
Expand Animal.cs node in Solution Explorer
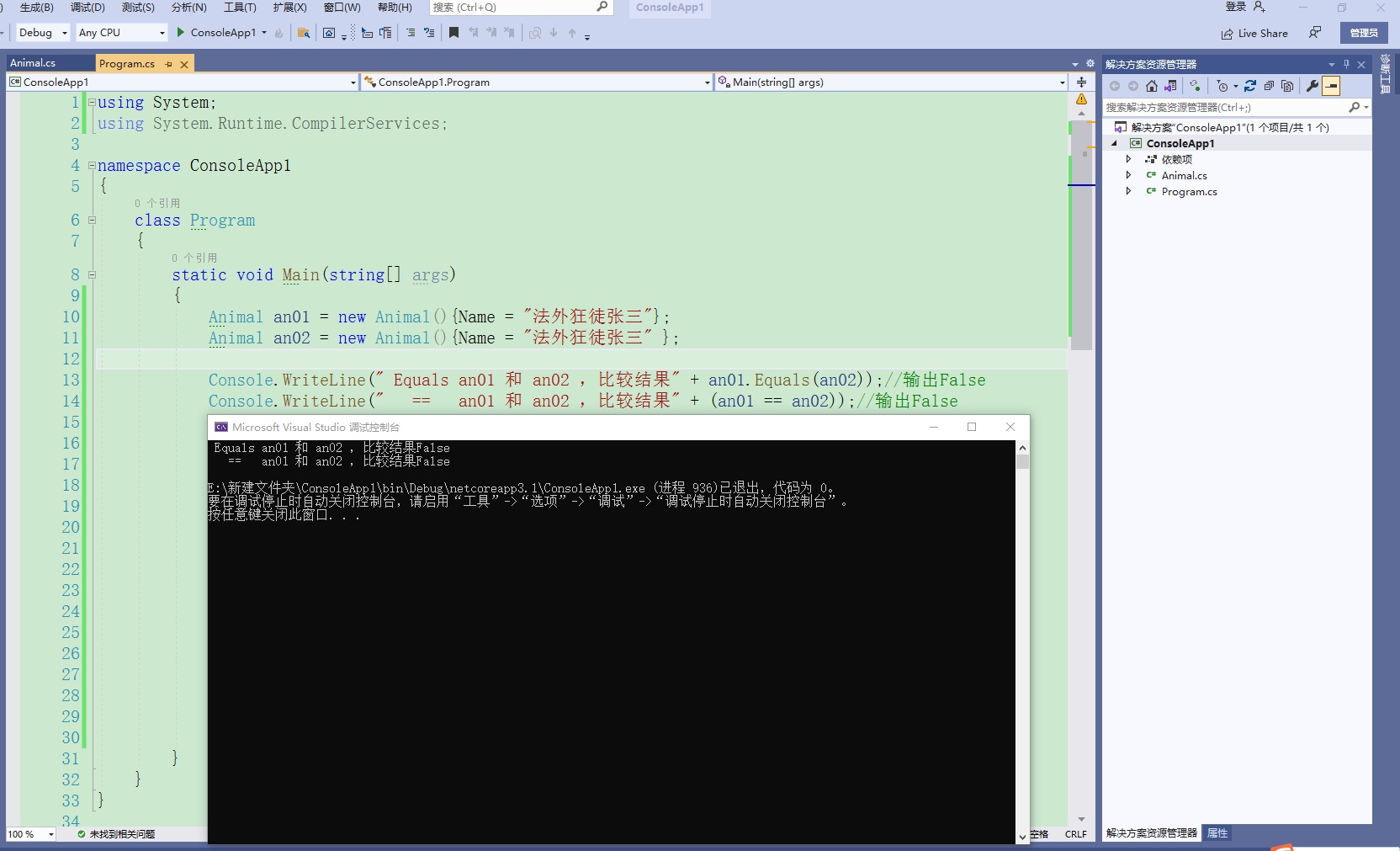point(1128,175)
